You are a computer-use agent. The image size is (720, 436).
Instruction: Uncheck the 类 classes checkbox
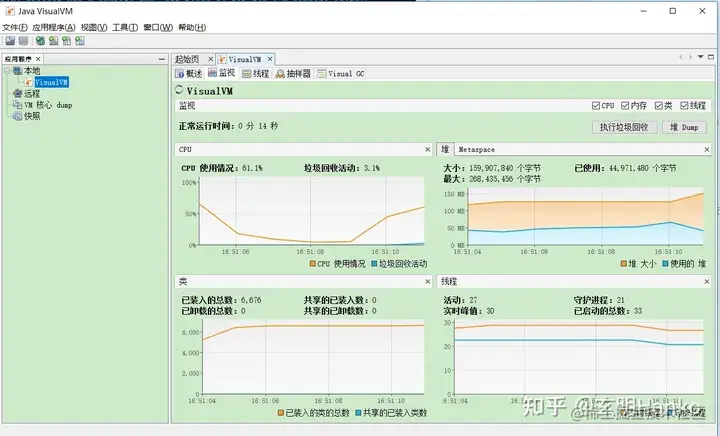(x=658, y=106)
